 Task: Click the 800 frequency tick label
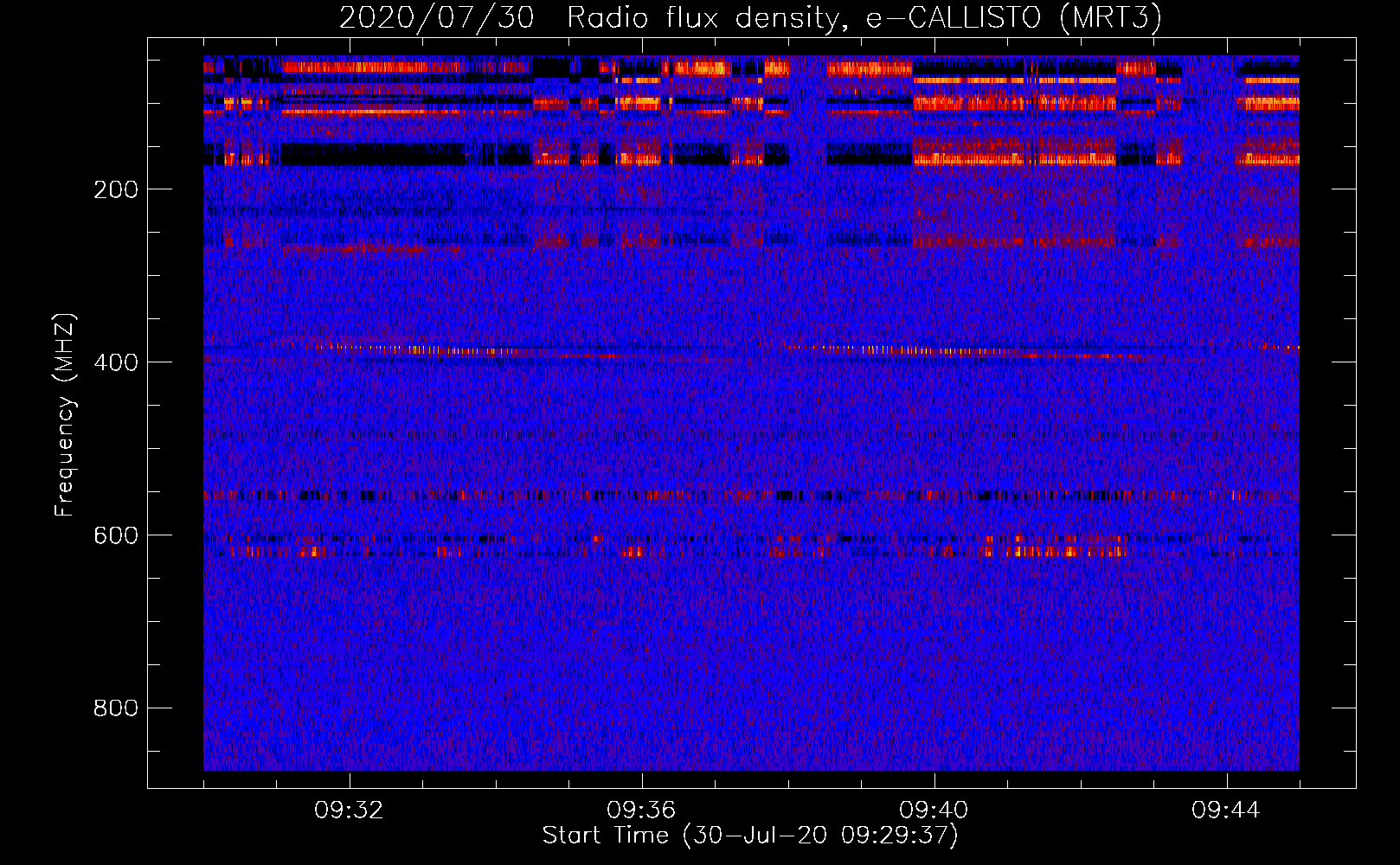[116, 708]
